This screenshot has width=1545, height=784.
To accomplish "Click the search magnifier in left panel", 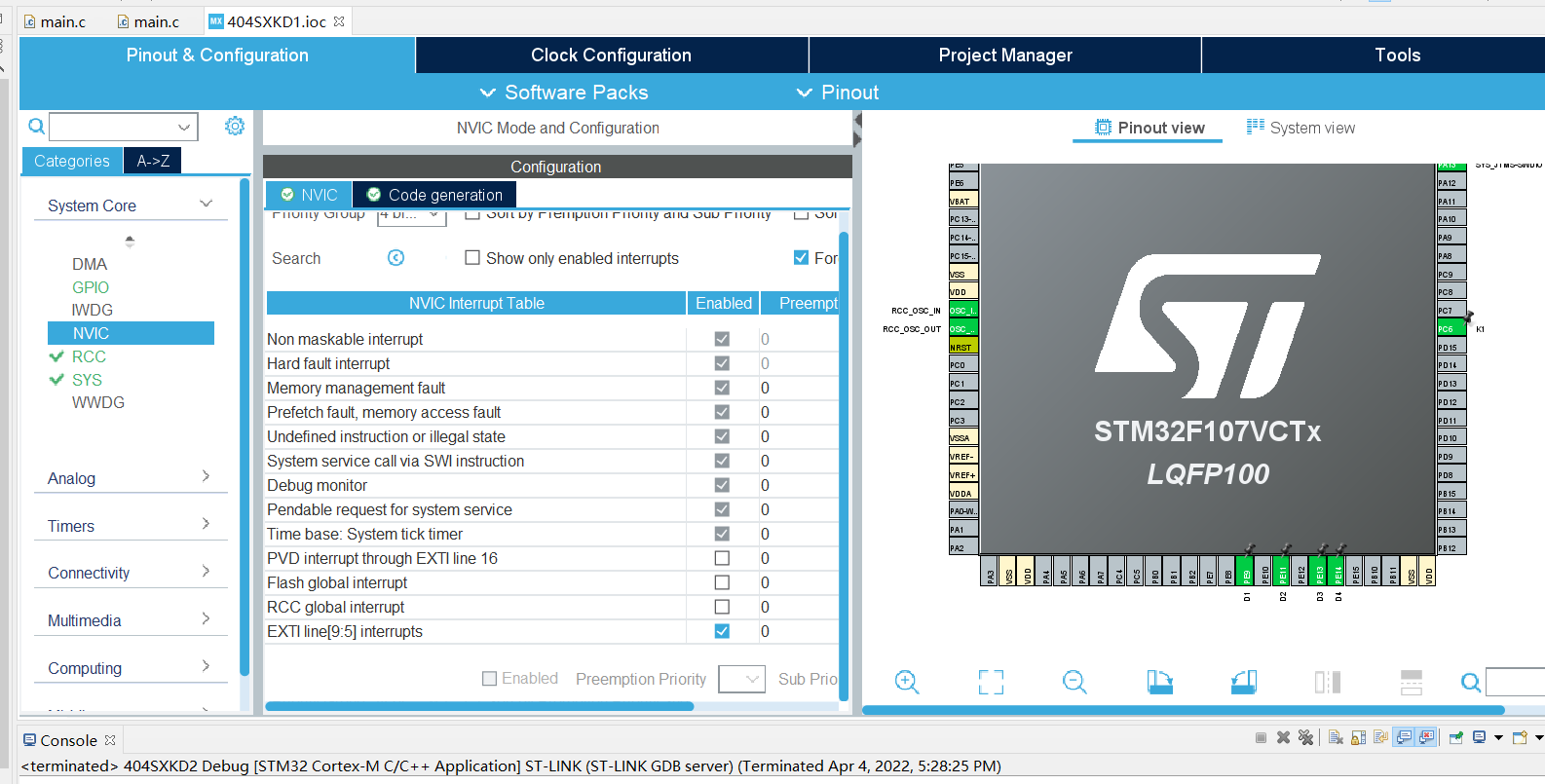I will click(x=36, y=126).
